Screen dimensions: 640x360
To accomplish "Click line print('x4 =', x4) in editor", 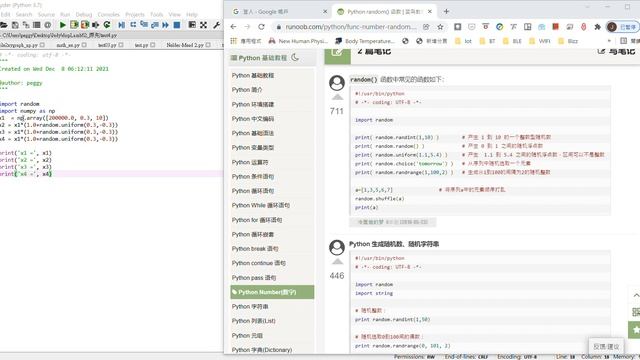I will pyautogui.click(x=26, y=174).
